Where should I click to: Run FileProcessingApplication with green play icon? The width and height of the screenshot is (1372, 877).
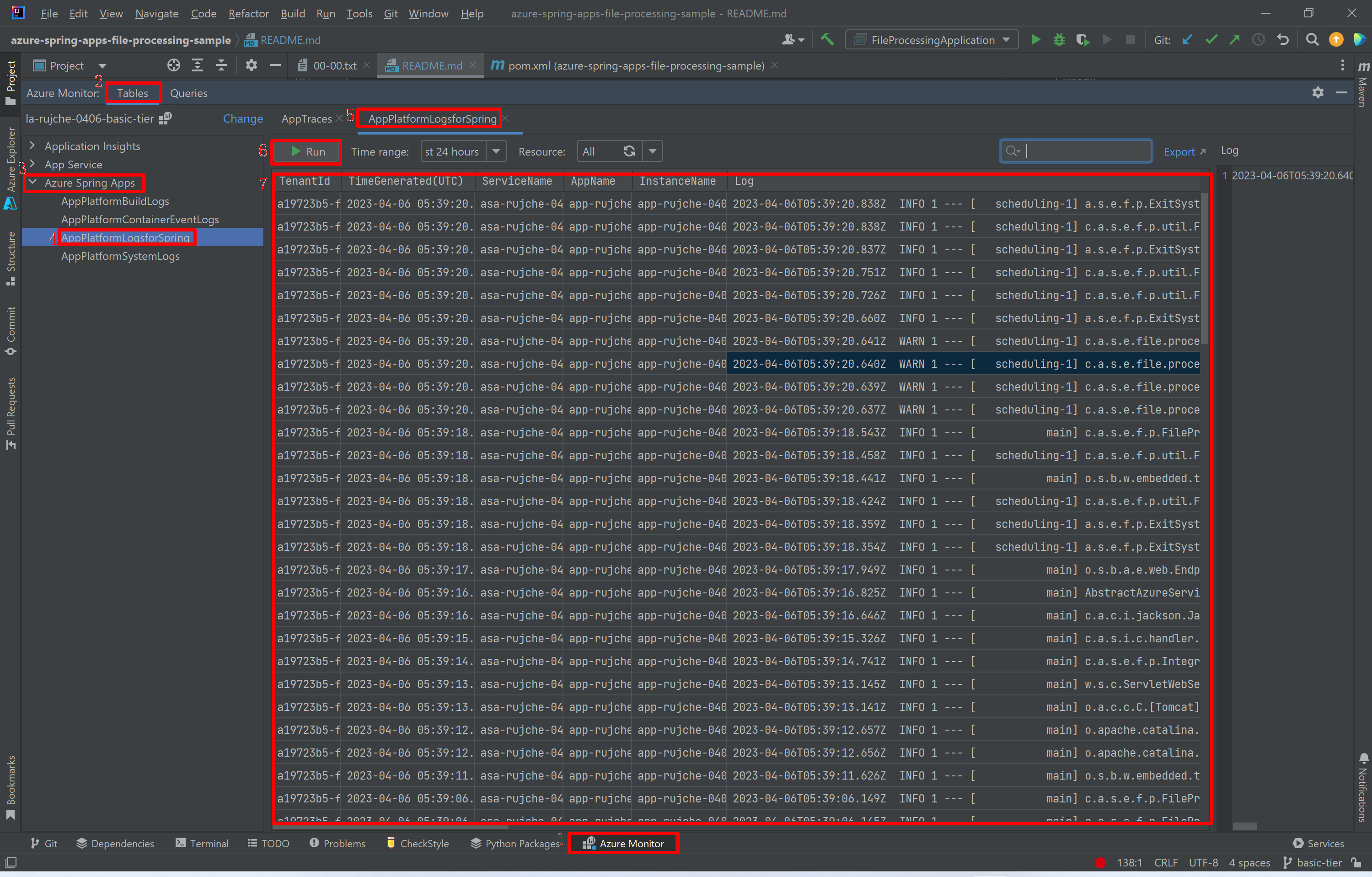(x=1035, y=39)
